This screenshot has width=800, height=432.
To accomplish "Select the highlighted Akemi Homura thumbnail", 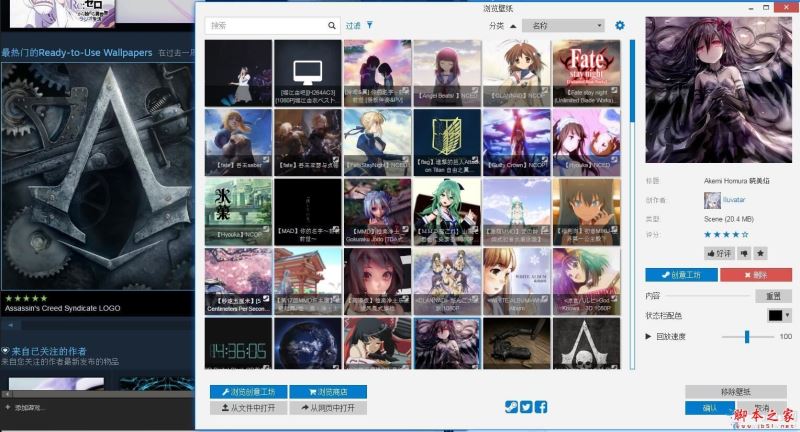I will click(x=447, y=343).
